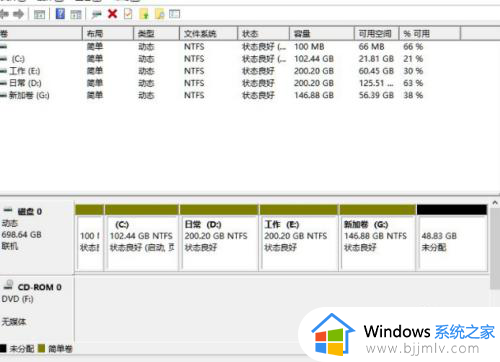Sort by the 状态 column header
Viewport: 500px width, 362px height.
pos(264,34)
